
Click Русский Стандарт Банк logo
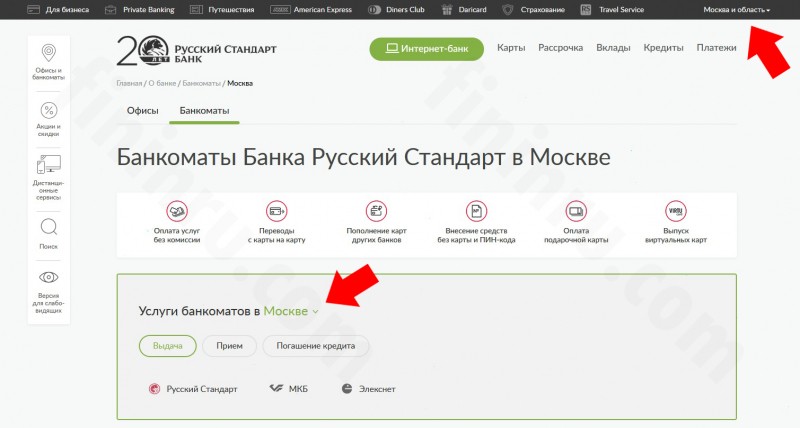click(196, 52)
